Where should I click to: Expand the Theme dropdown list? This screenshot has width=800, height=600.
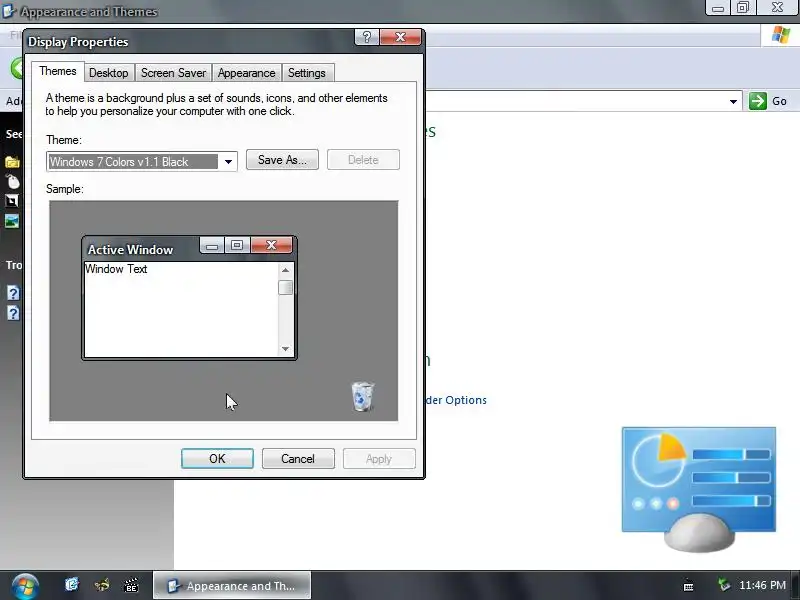coord(228,162)
